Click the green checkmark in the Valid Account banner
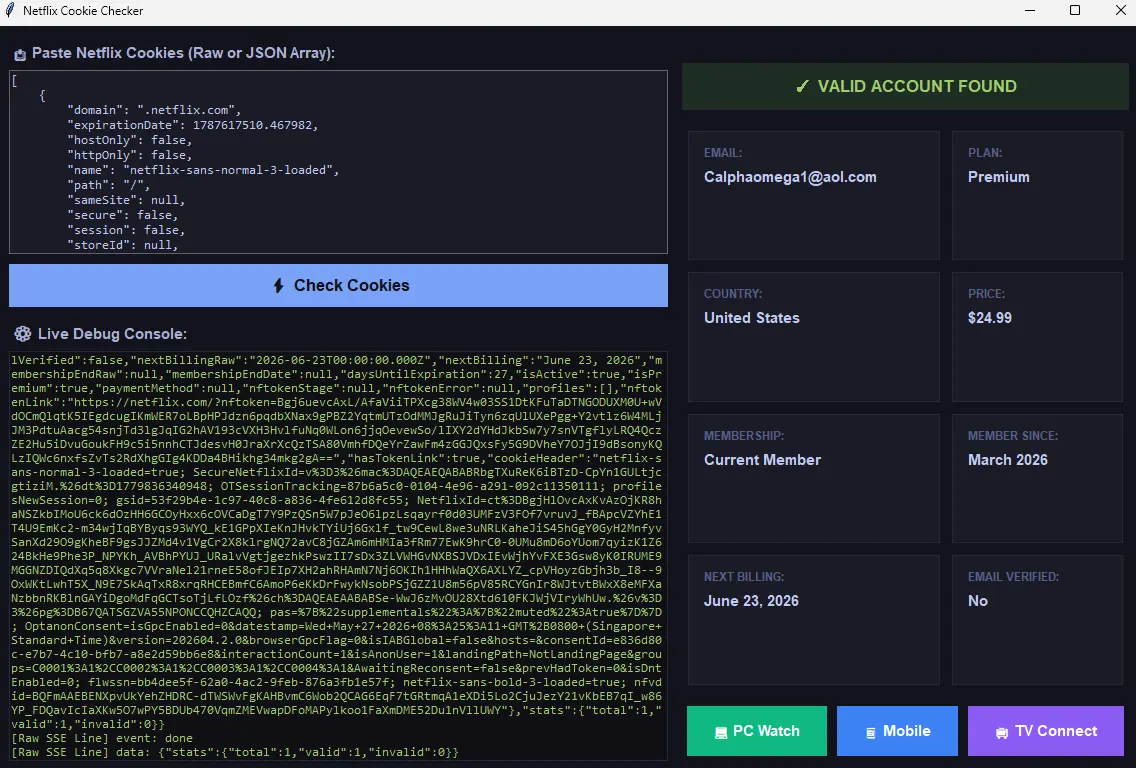 [802, 86]
